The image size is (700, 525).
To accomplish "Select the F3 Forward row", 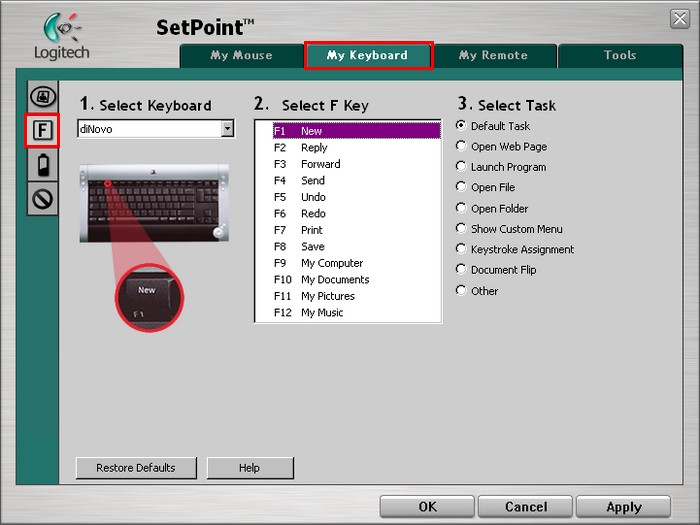I will click(357, 164).
